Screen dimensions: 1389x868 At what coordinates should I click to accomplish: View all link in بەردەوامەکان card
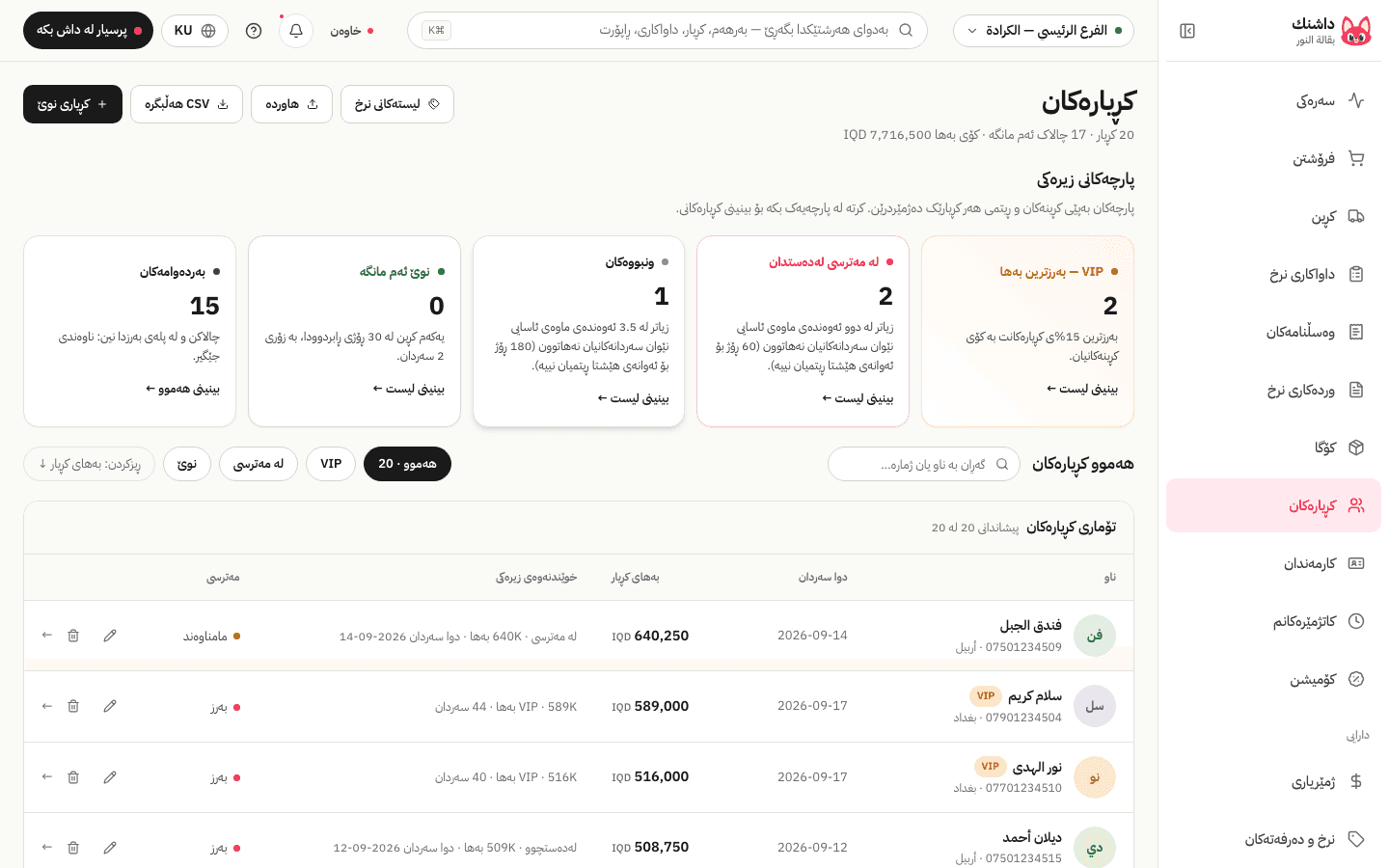pyautogui.click(x=182, y=389)
